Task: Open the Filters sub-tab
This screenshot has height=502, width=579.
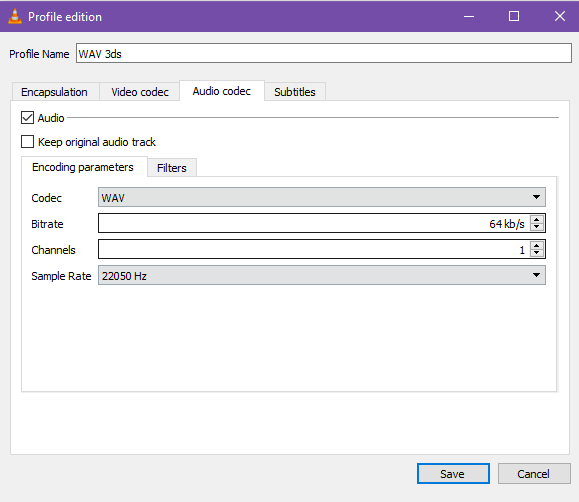Action: pyautogui.click(x=172, y=168)
